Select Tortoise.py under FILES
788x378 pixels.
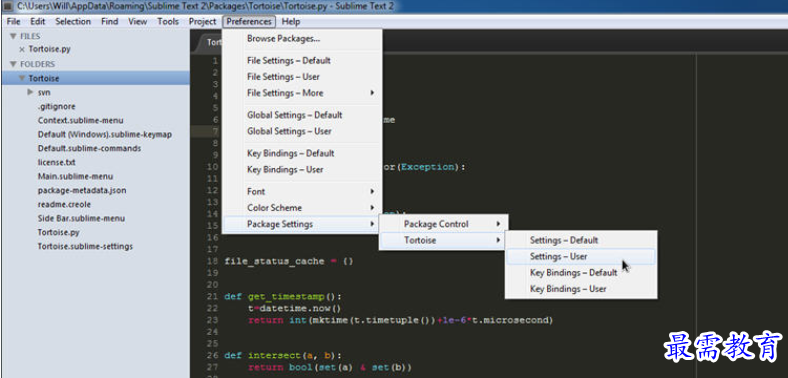click(x=49, y=49)
